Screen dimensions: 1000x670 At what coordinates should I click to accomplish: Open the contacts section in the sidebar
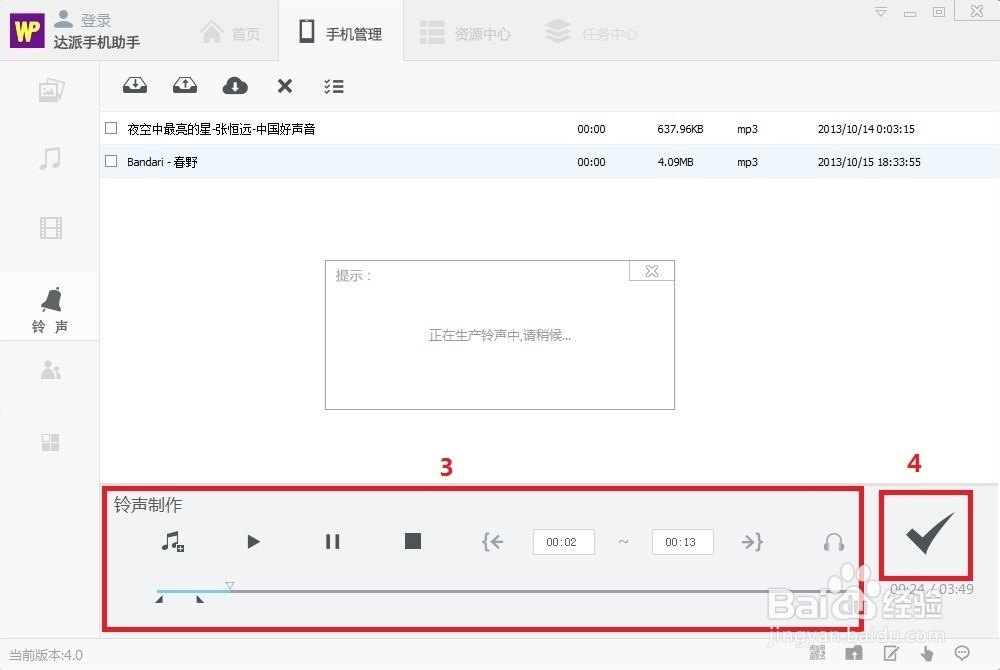click(50, 370)
